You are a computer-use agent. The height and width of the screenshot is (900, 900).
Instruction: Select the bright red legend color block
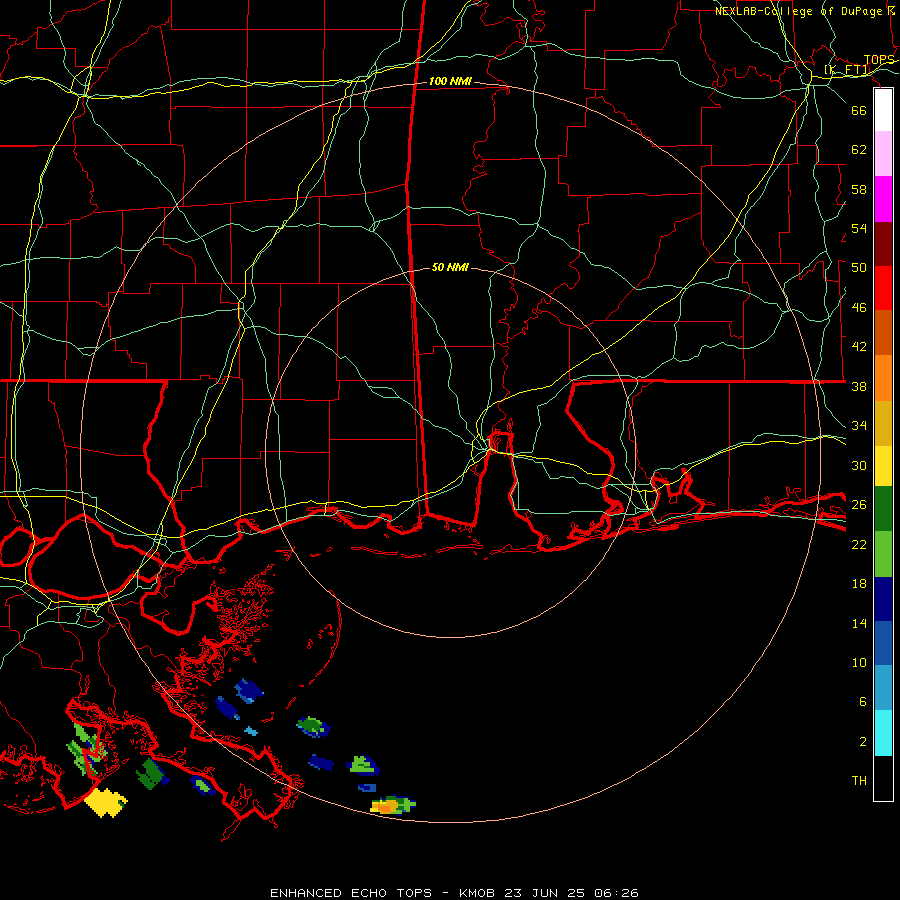883,288
